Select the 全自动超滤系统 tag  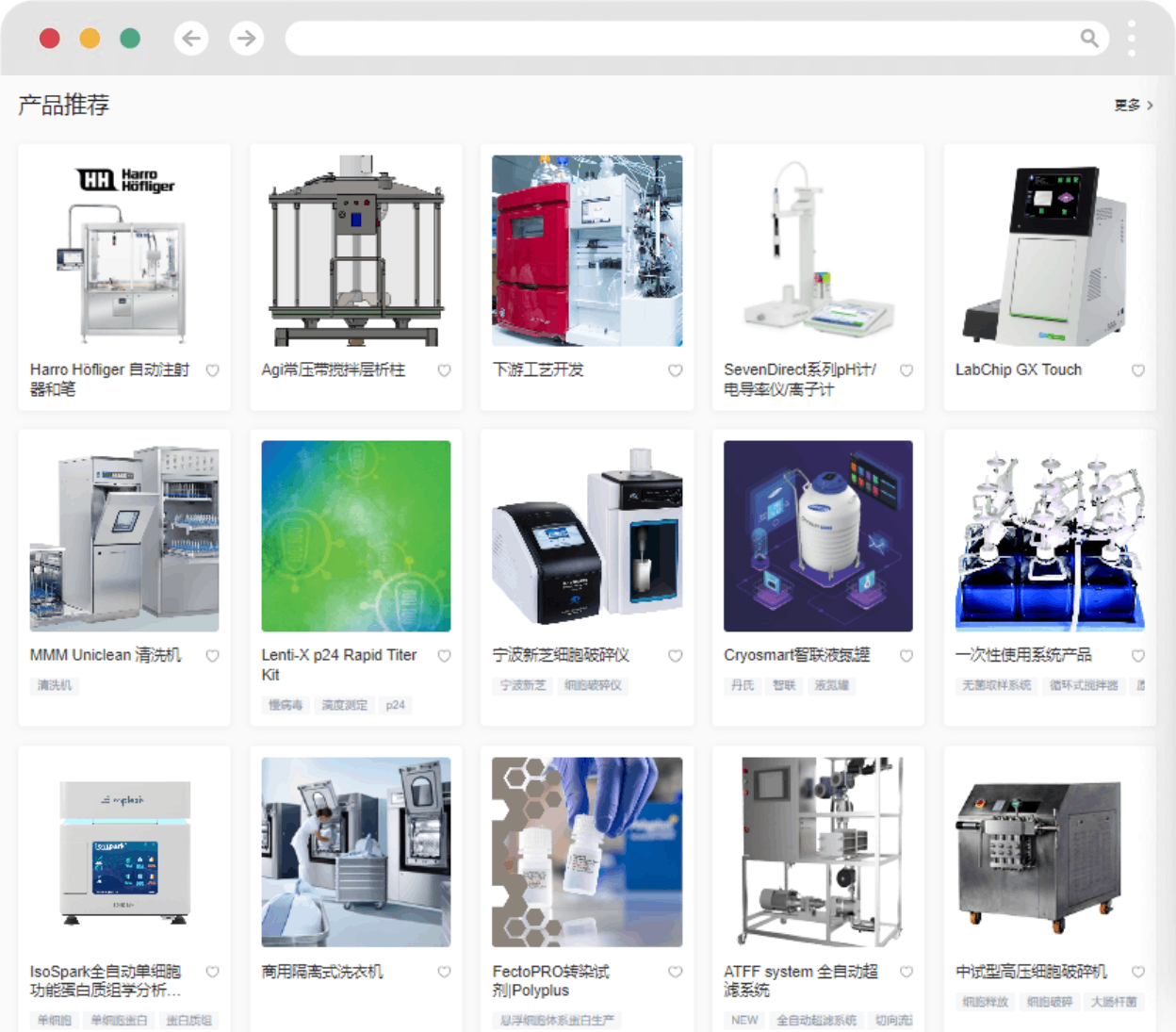click(817, 1021)
